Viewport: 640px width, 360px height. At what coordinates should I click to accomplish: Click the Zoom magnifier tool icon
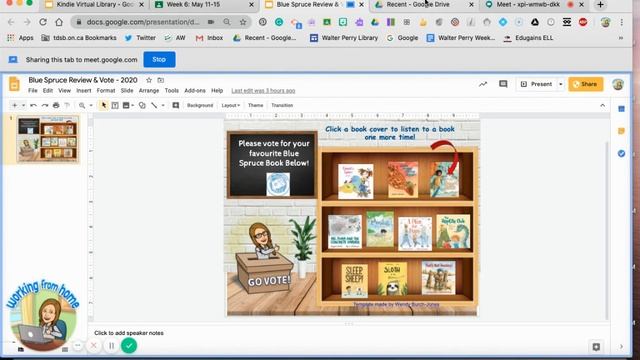coord(82,105)
